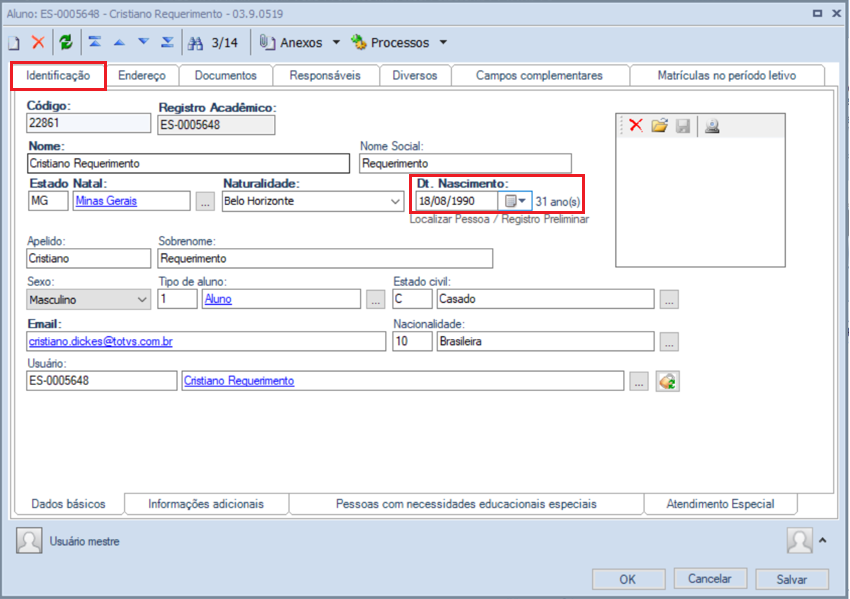Open Anexos attachments button
850x599 pixels.
pos(291,42)
